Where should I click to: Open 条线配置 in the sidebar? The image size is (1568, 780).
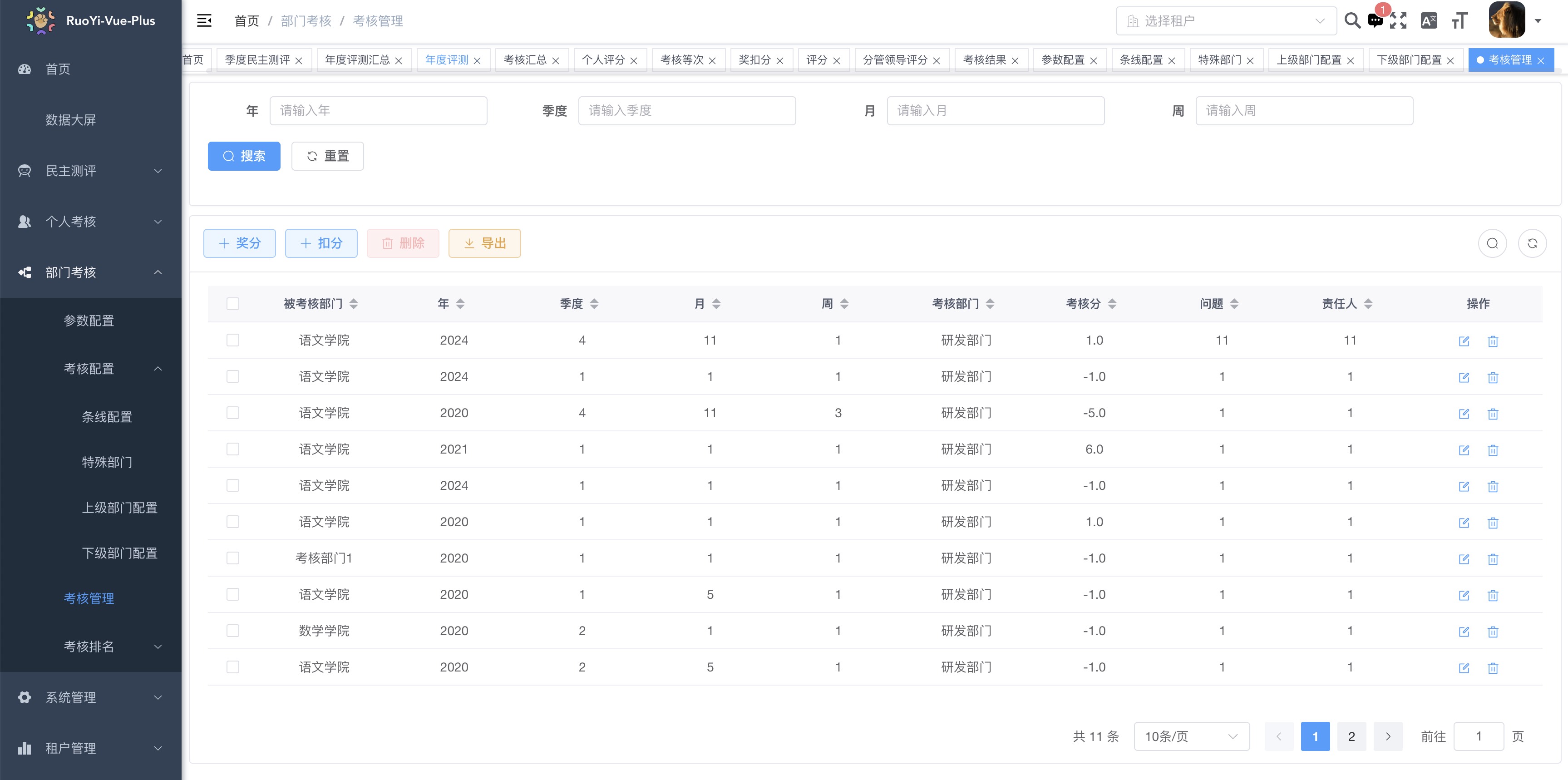[107, 417]
